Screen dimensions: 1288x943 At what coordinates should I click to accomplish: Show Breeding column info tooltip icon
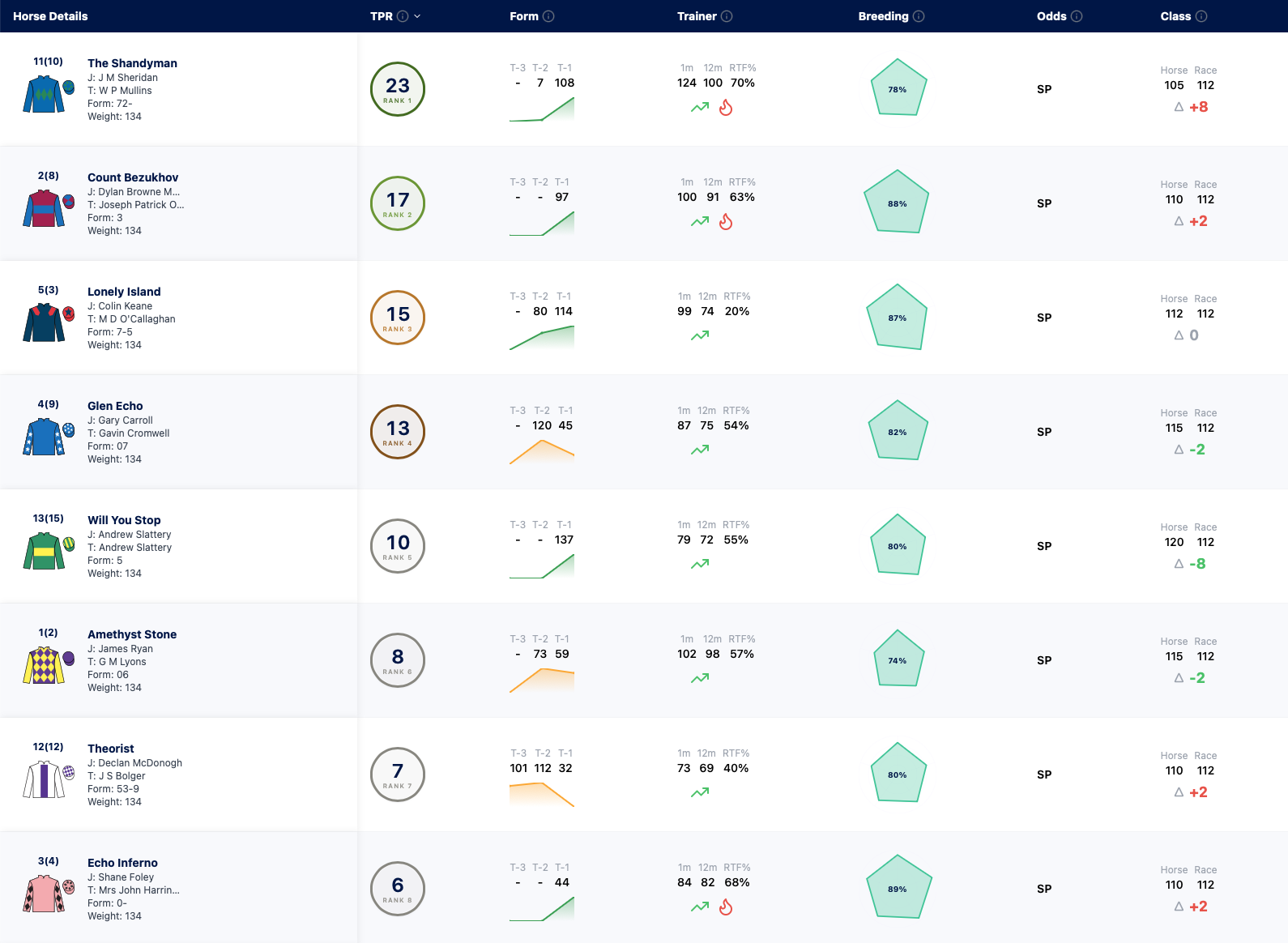pos(919,16)
